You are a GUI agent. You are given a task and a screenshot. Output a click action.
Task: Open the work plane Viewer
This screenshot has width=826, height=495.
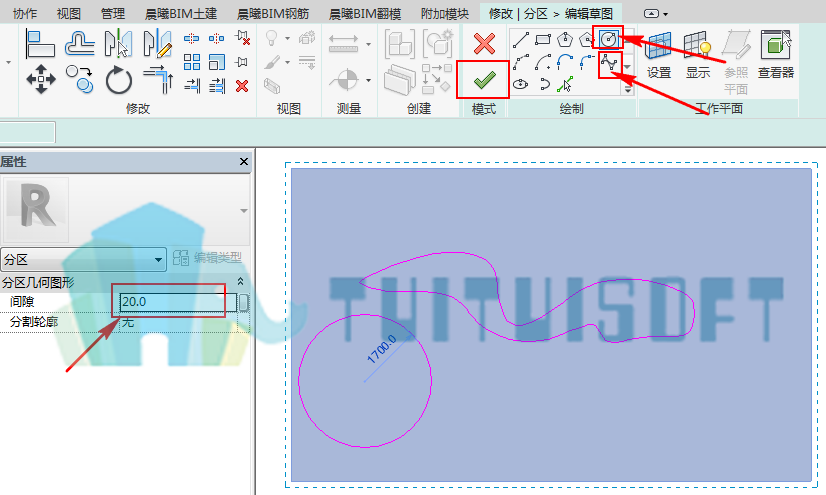[776, 55]
